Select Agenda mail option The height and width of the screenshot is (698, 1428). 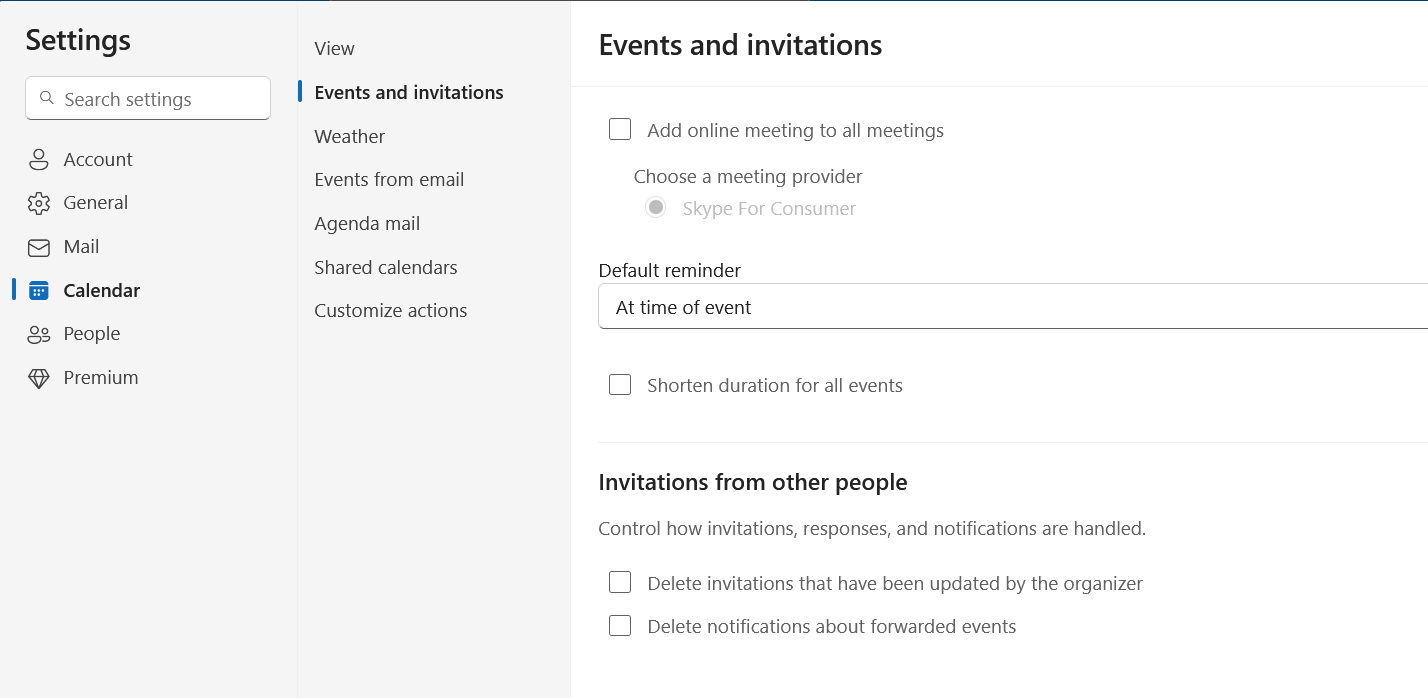click(x=367, y=224)
